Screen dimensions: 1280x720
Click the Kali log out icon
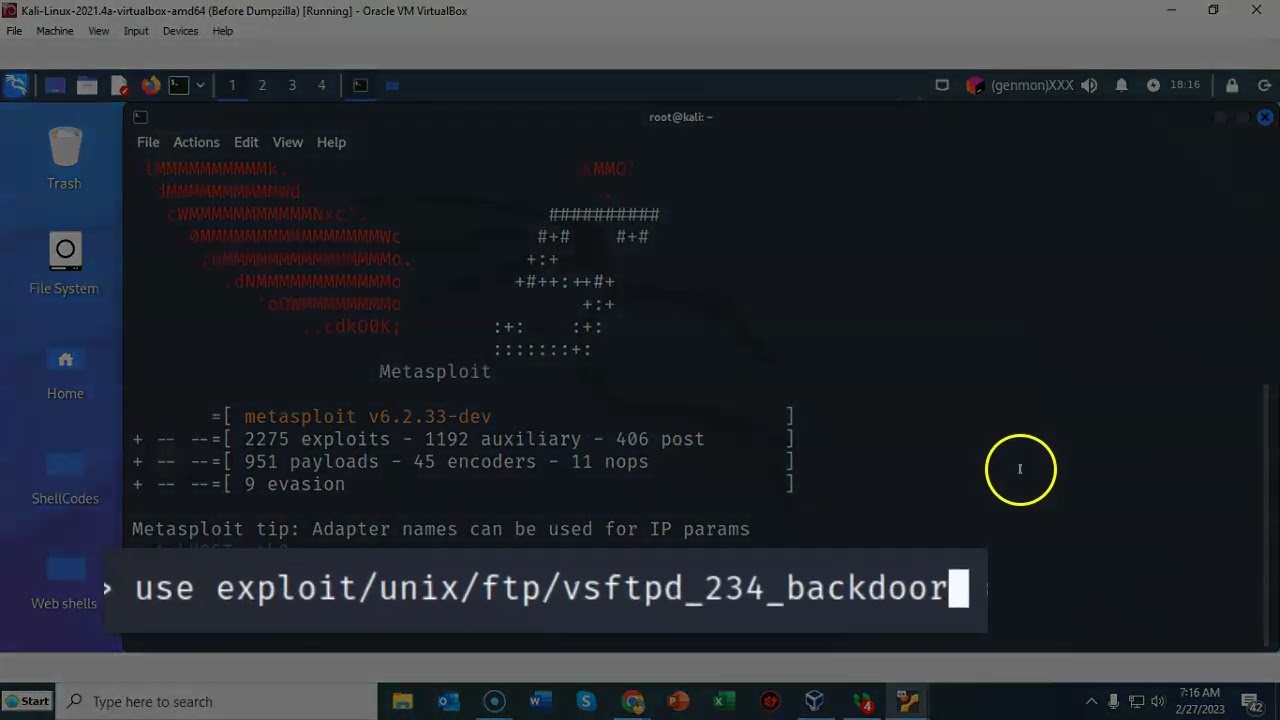[1264, 86]
